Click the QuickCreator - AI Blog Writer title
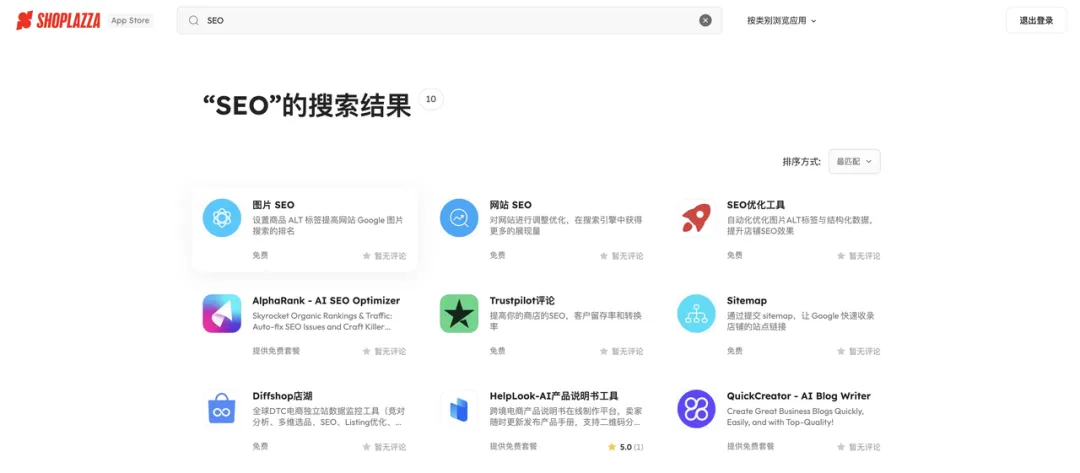The image size is (1080, 473). (x=798, y=396)
